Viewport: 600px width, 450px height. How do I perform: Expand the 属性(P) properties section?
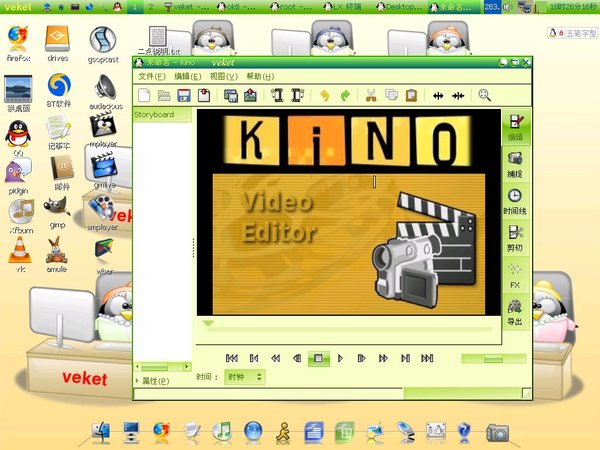[x=152, y=381]
